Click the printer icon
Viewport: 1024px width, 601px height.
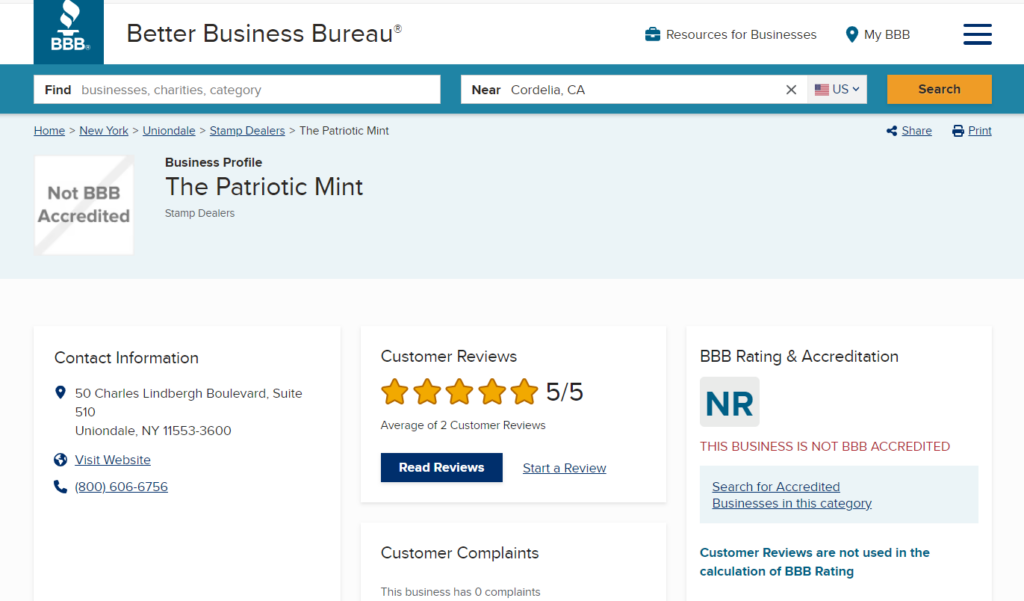point(958,131)
